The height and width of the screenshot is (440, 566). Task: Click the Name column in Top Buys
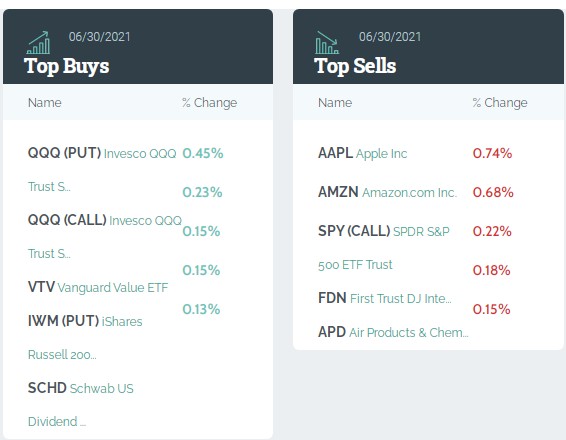(45, 103)
